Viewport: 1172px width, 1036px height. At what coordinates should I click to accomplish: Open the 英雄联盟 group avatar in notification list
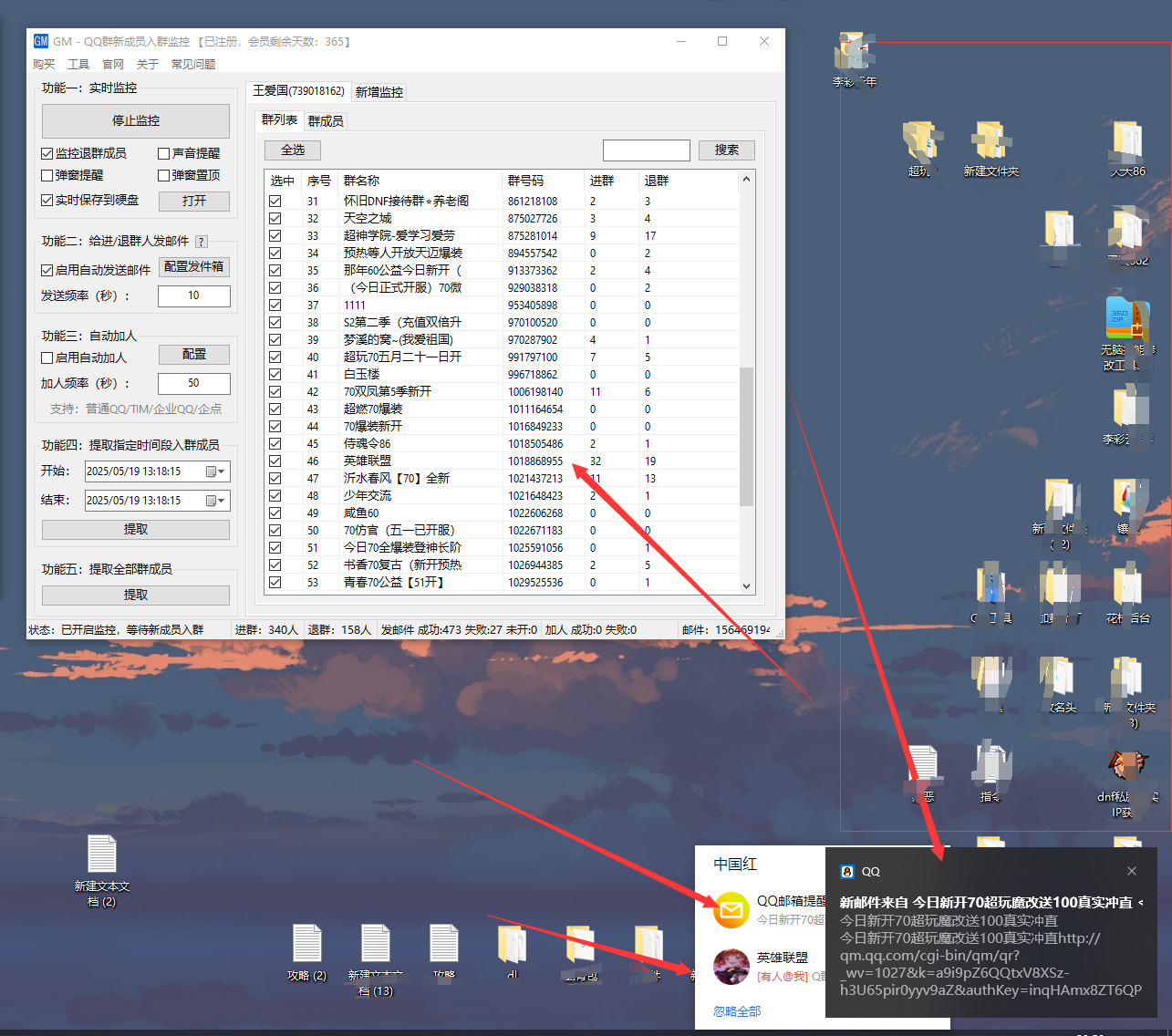[731, 967]
